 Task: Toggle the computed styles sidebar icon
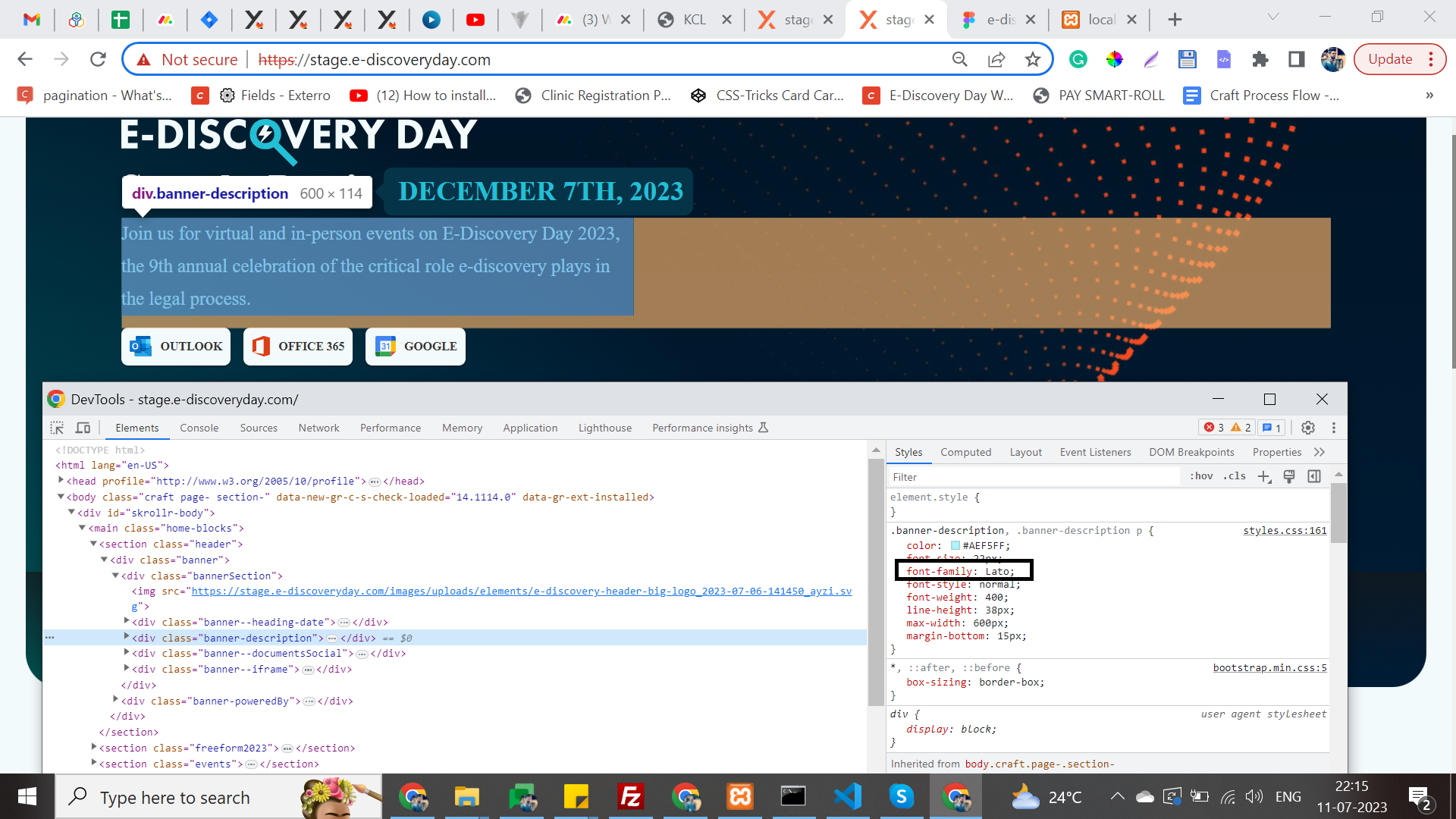click(x=1314, y=476)
